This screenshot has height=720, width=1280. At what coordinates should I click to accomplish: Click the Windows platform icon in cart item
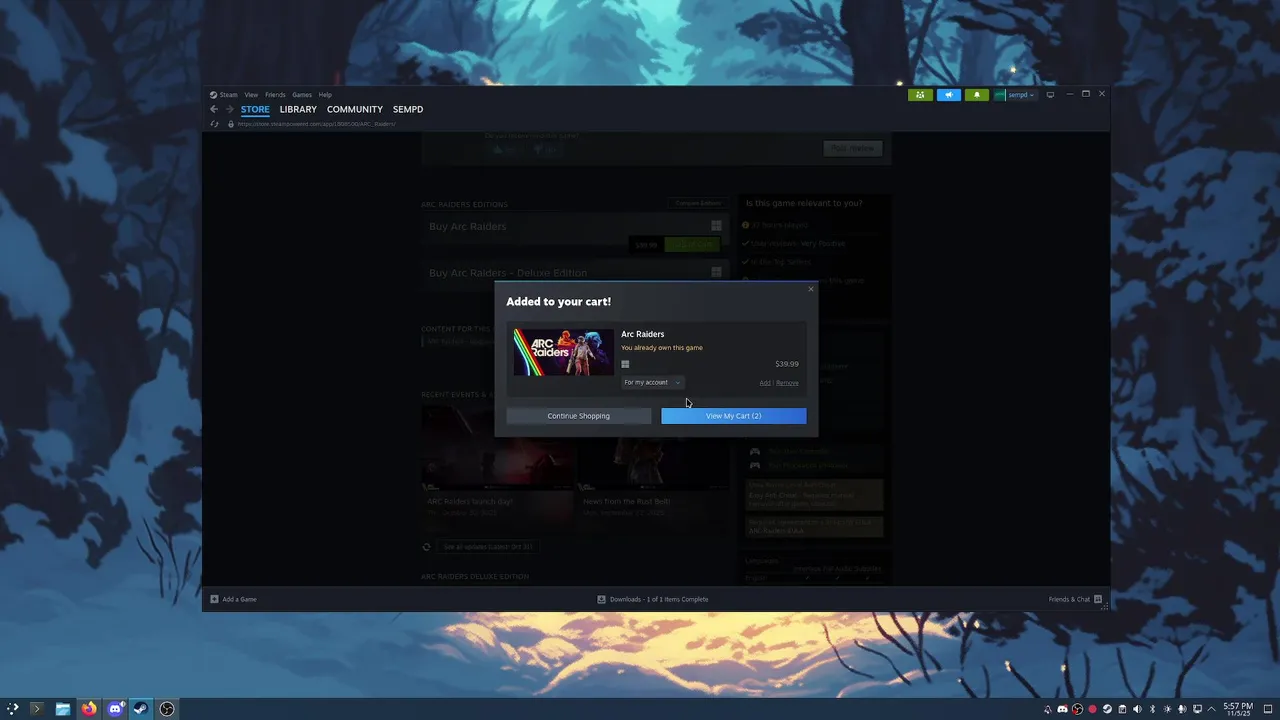(x=625, y=364)
